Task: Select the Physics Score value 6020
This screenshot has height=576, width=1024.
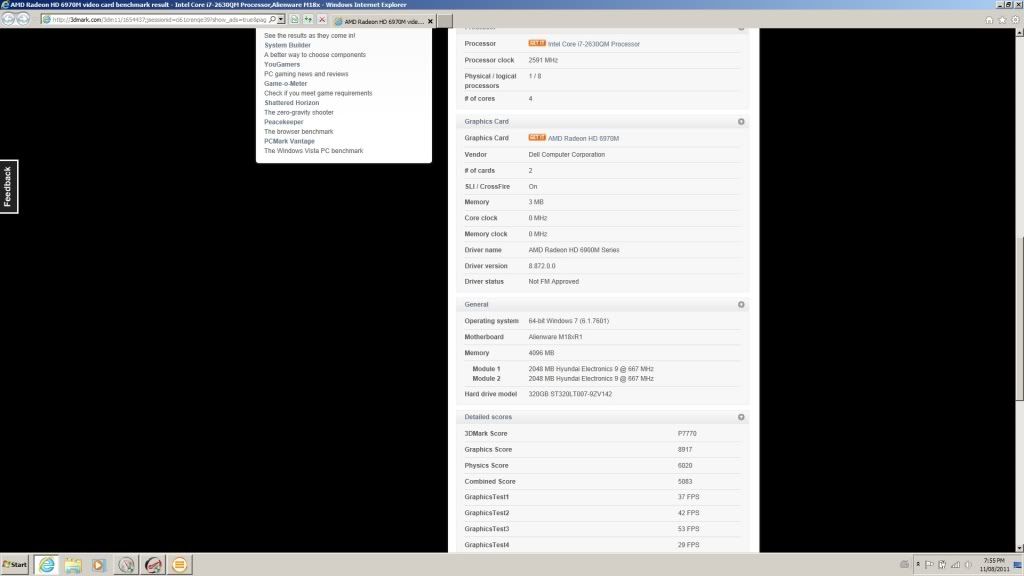Action: (x=685, y=466)
